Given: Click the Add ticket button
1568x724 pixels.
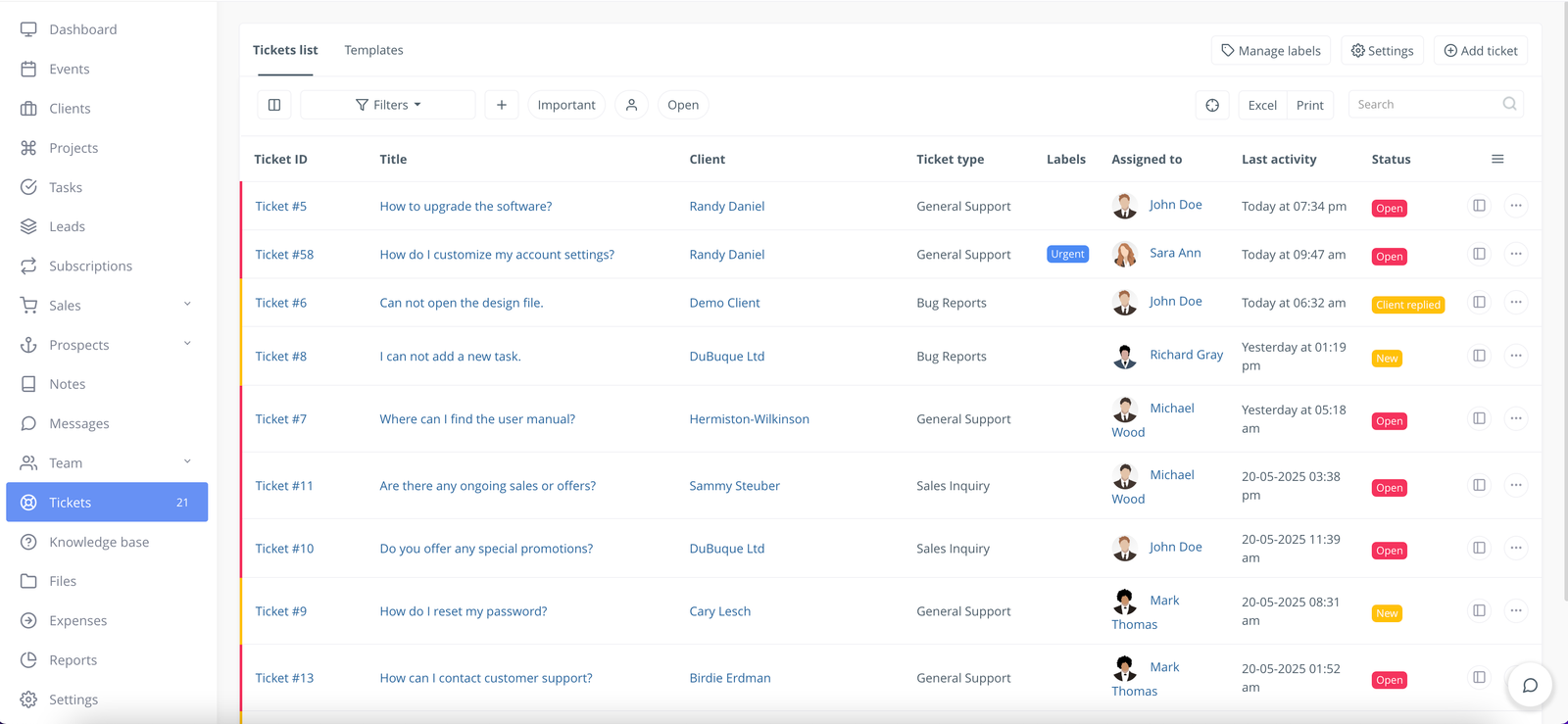Looking at the screenshot, I should (x=1480, y=51).
